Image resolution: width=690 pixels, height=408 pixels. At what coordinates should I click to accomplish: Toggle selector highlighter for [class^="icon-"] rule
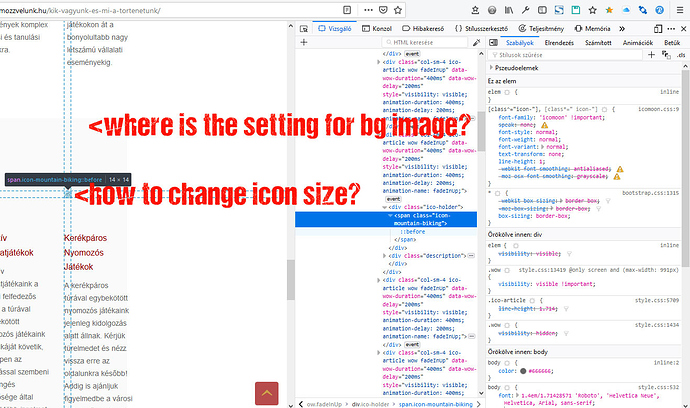click(604, 109)
